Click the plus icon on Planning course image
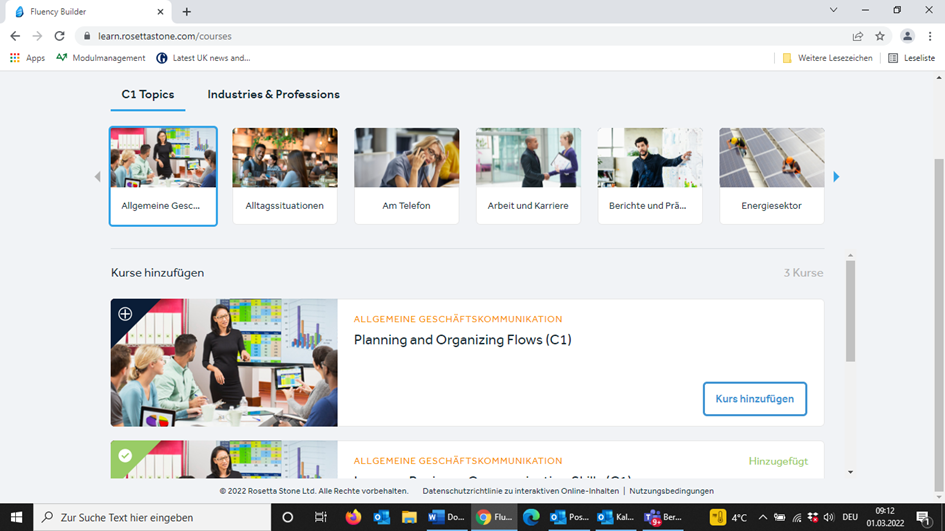Image resolution: width=945 pixels, height=531 pixels. coord(125,314)
